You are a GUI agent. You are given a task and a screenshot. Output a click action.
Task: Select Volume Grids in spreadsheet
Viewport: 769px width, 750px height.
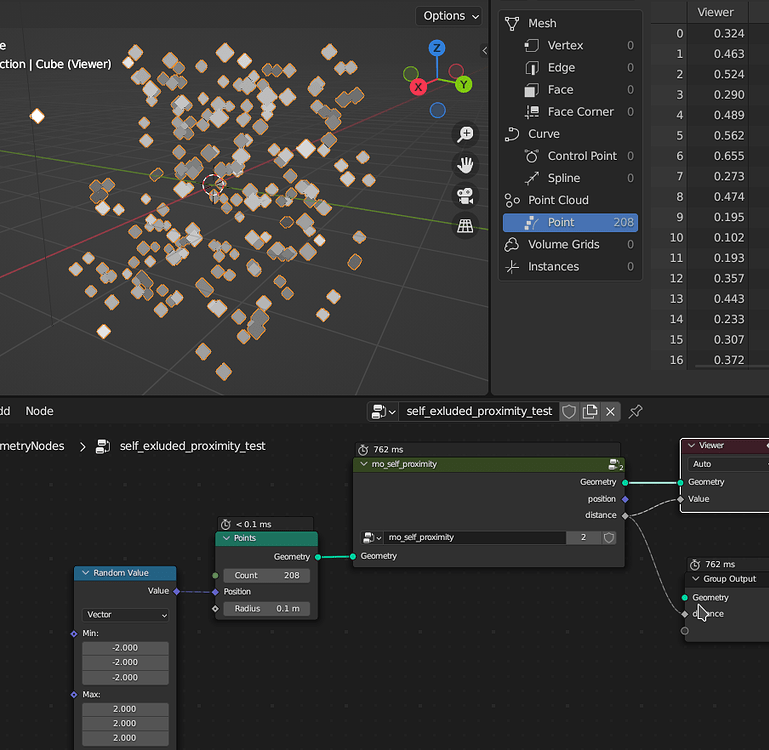pyautogui.click(x=570, y=244)
